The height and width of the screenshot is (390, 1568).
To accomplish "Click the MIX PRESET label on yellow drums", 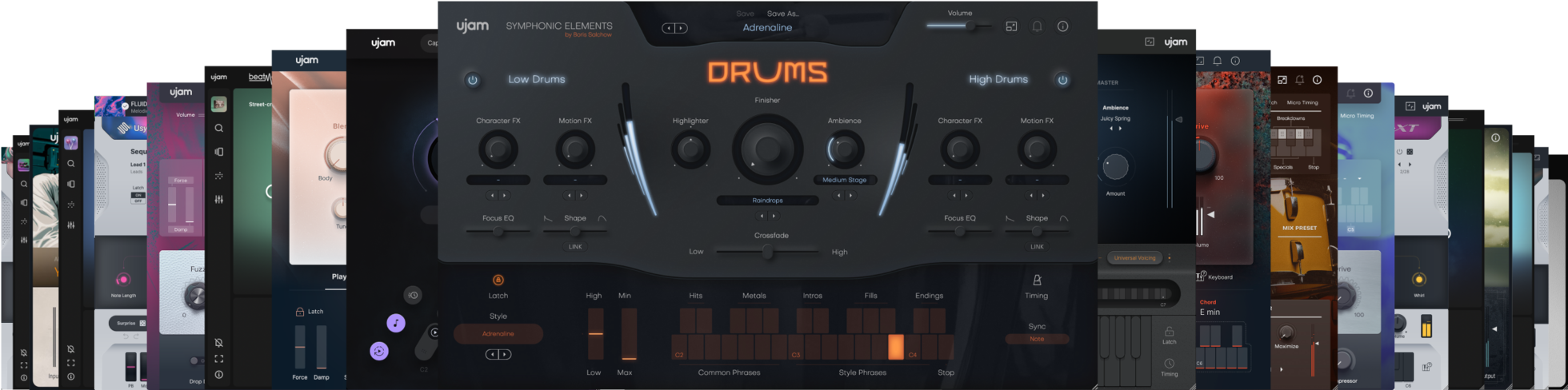I will coord(1299,228).
